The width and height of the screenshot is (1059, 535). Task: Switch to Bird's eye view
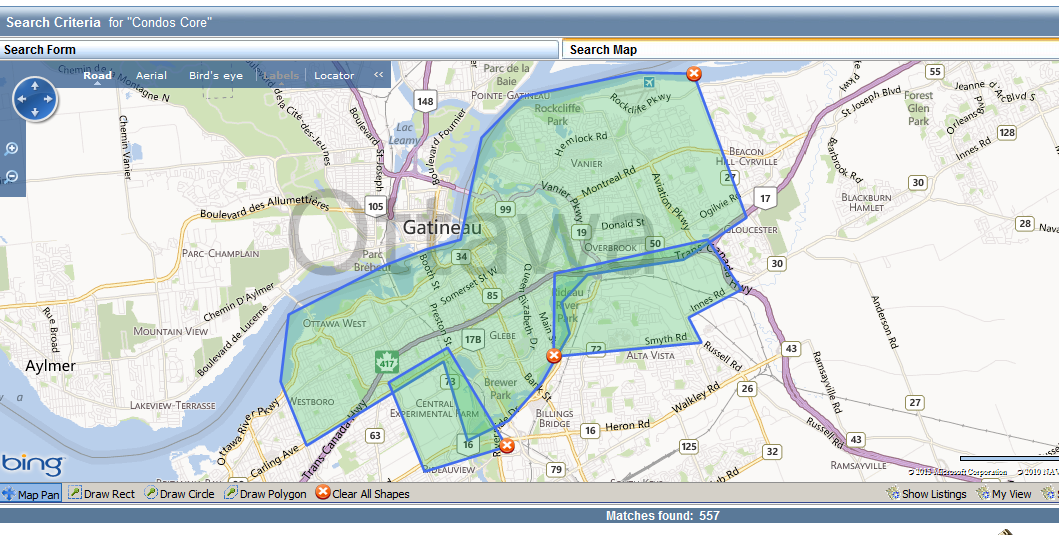215,76
